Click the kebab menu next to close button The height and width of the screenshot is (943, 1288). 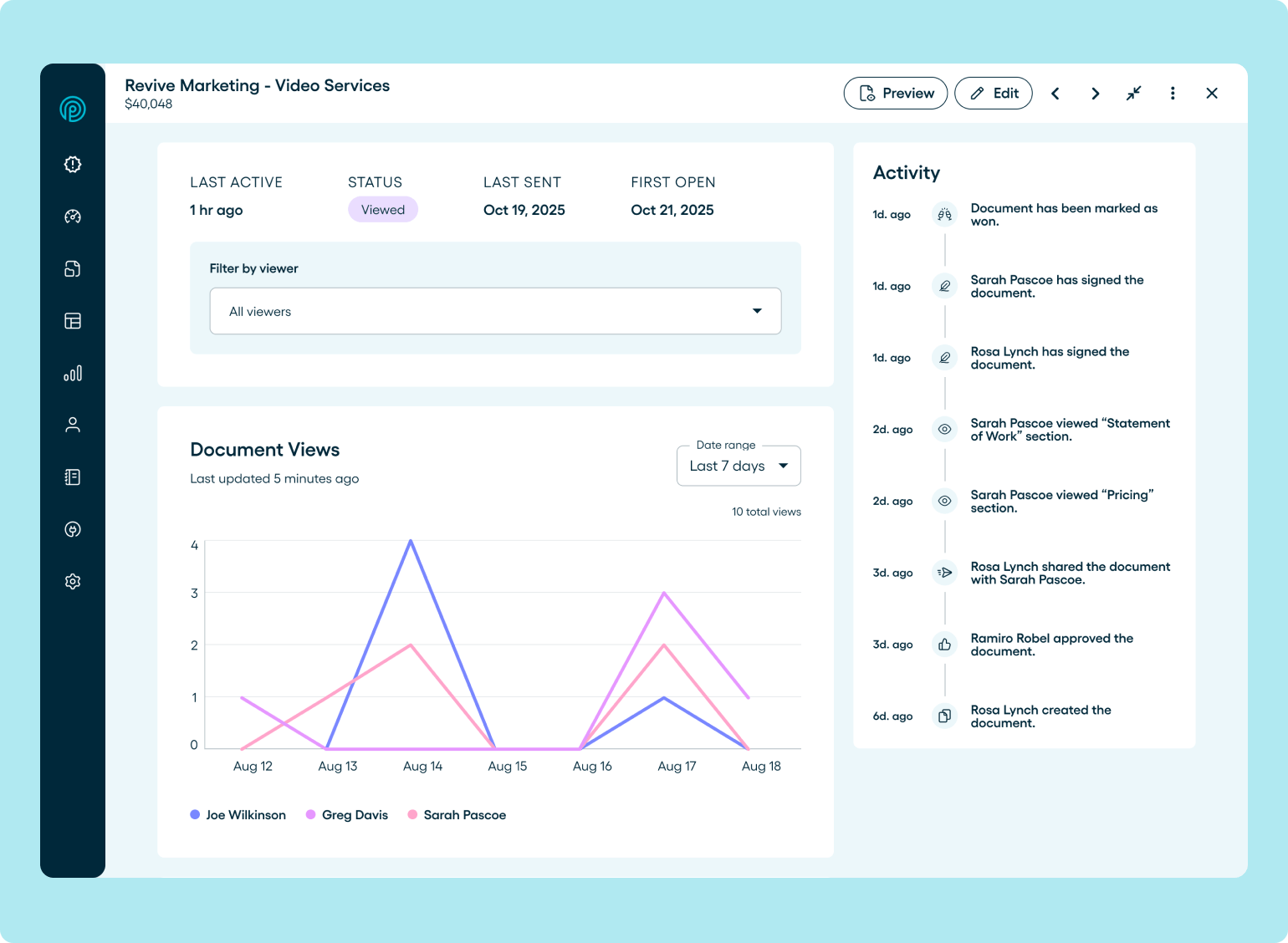coord(1173,93)
